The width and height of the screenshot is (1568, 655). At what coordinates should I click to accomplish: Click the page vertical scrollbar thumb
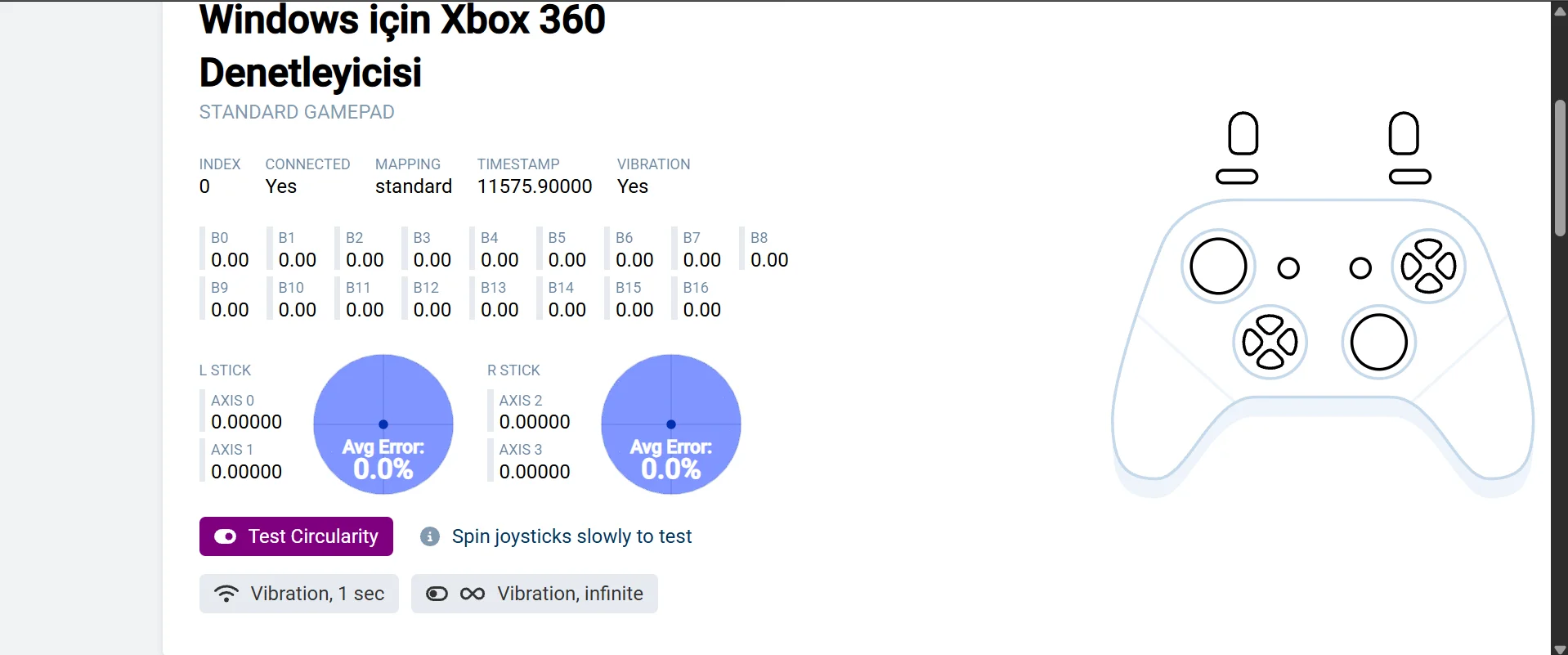pos(1560,168)
